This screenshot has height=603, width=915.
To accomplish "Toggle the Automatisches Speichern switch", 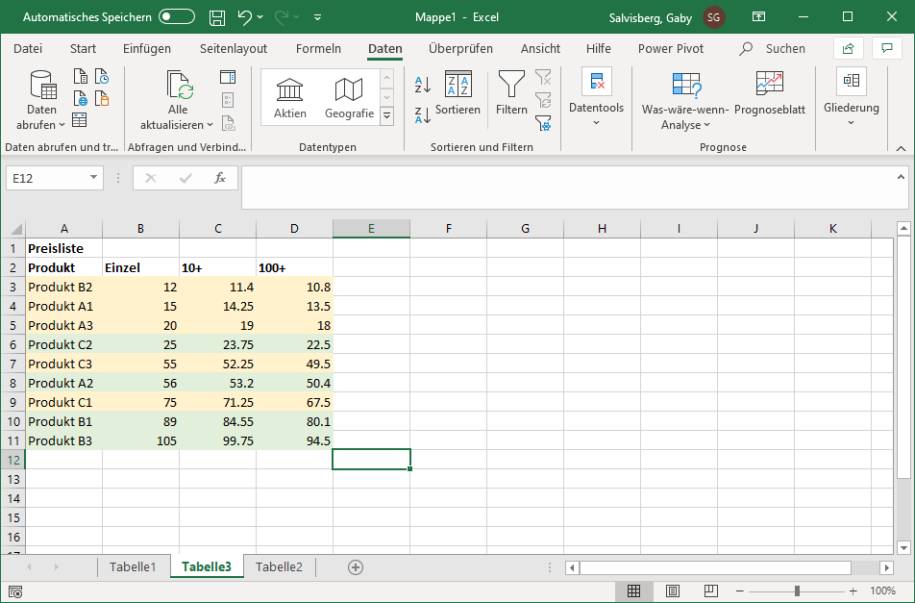I will pyautogui.click(x=176, y=18).
